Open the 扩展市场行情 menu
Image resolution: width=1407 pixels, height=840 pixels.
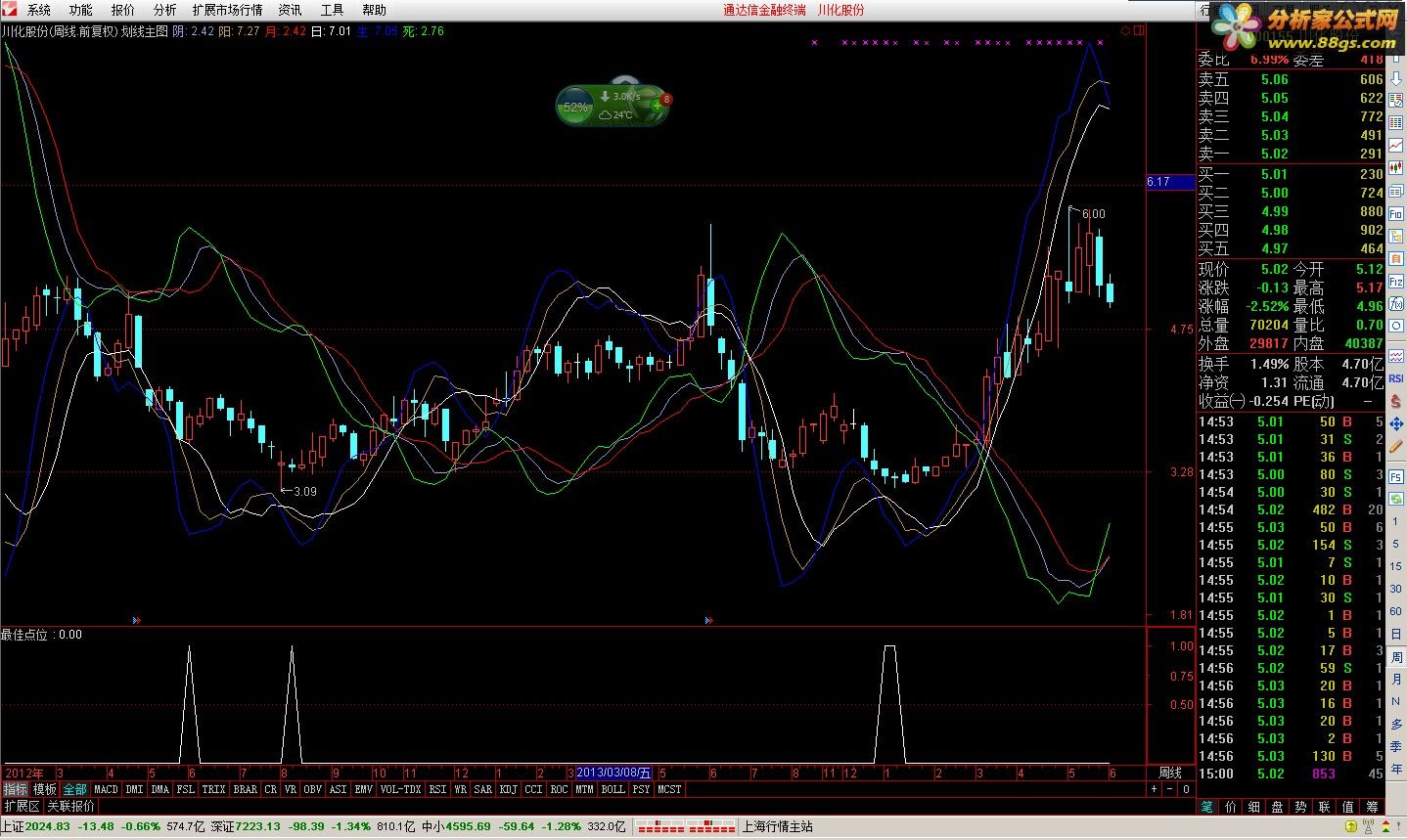coord(227,10)
